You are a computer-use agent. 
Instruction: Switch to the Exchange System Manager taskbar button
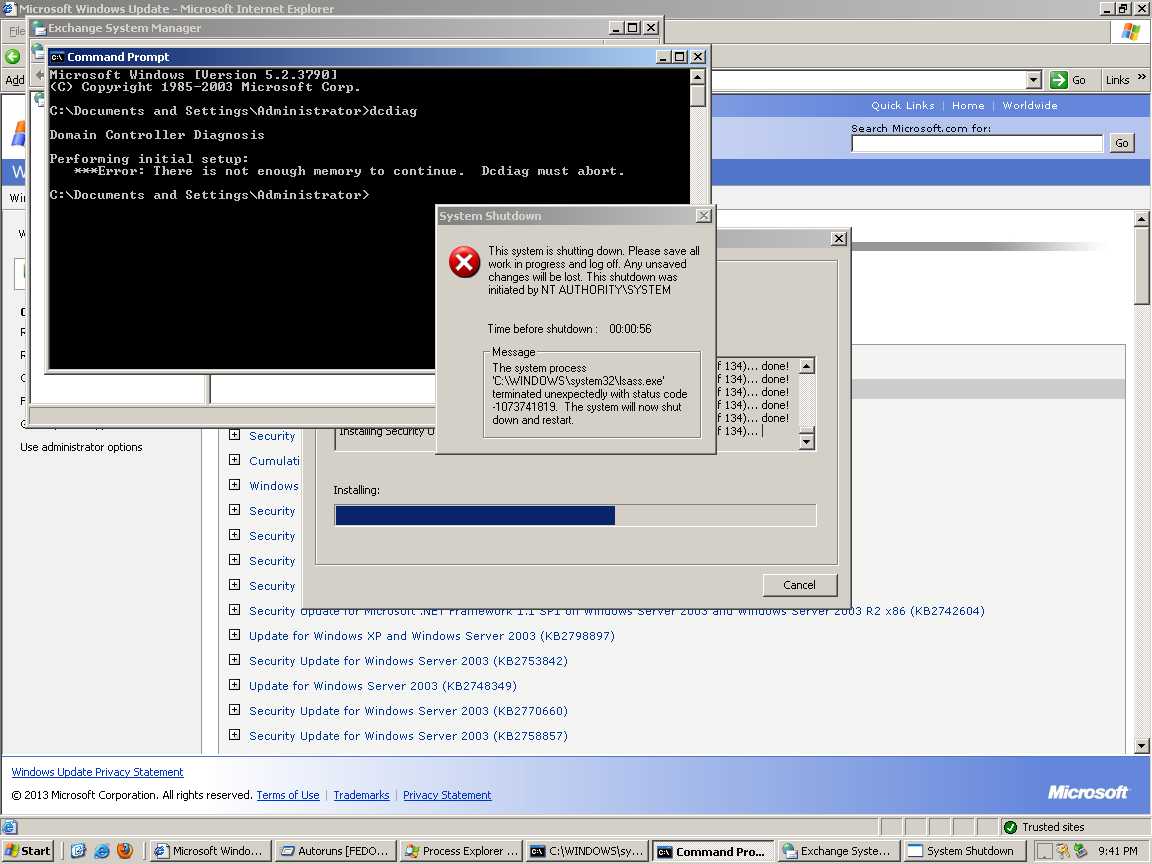837,851
